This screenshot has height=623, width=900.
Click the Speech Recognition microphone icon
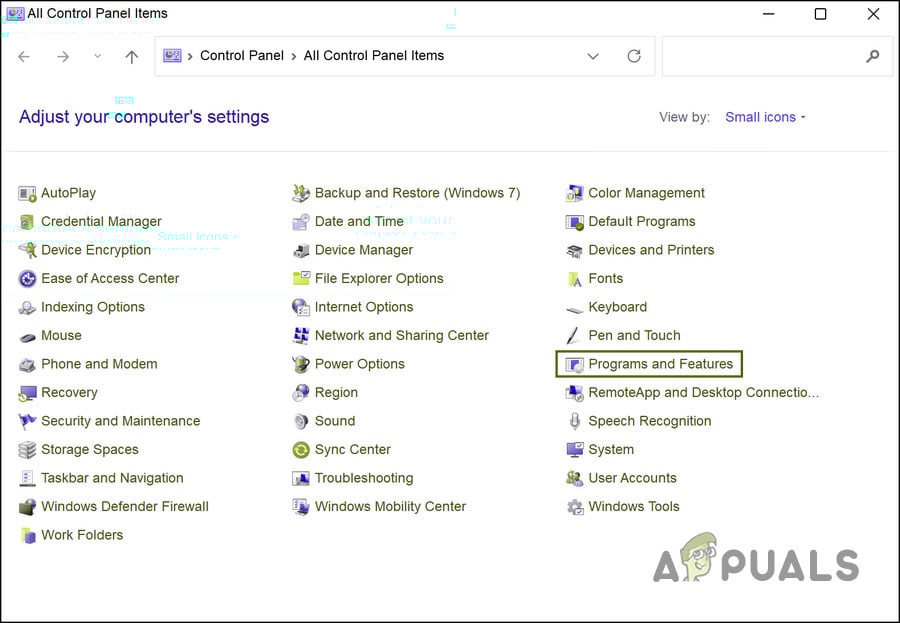[x=575, y=422]
